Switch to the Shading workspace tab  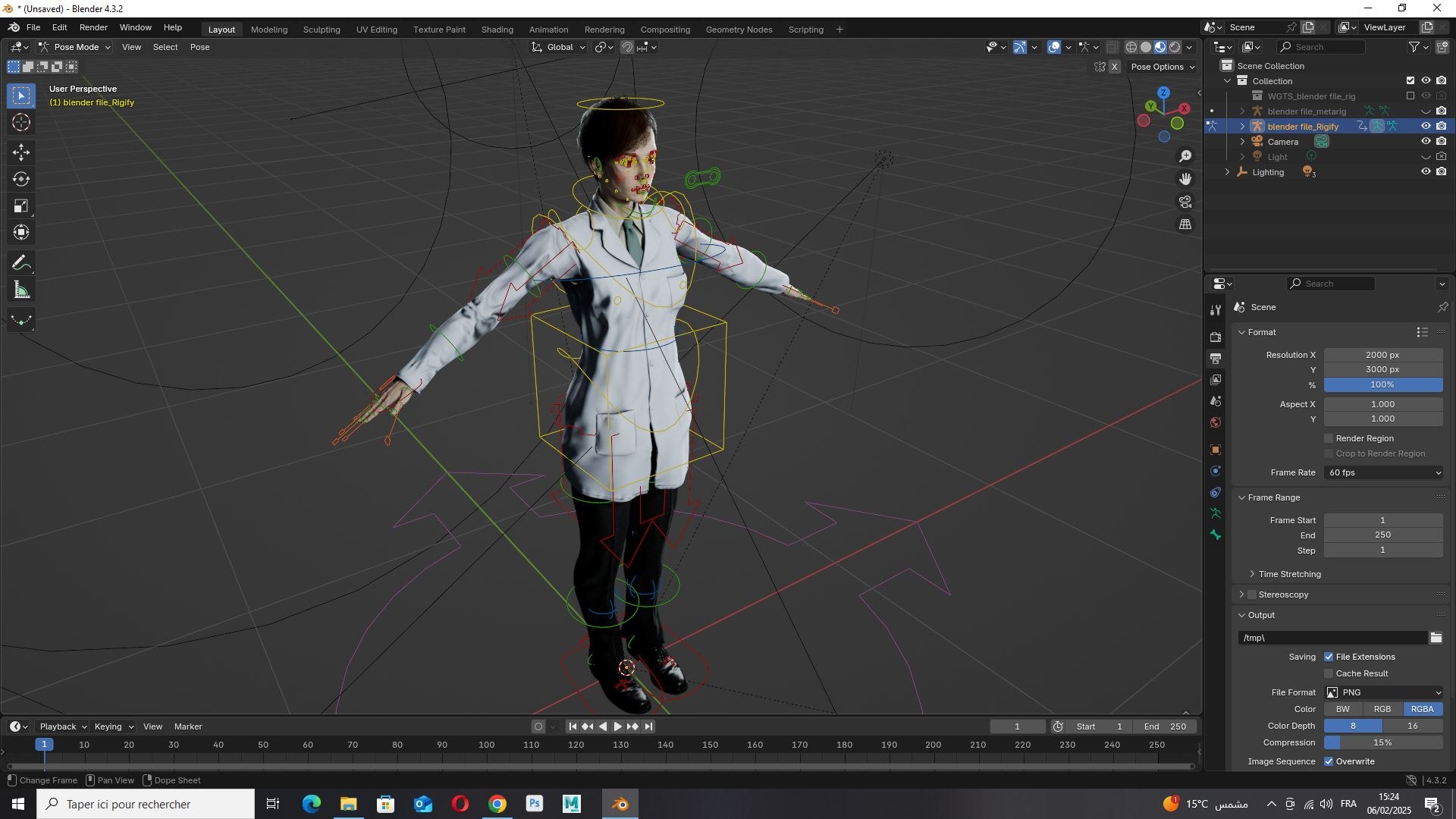[x=497, y=30]
